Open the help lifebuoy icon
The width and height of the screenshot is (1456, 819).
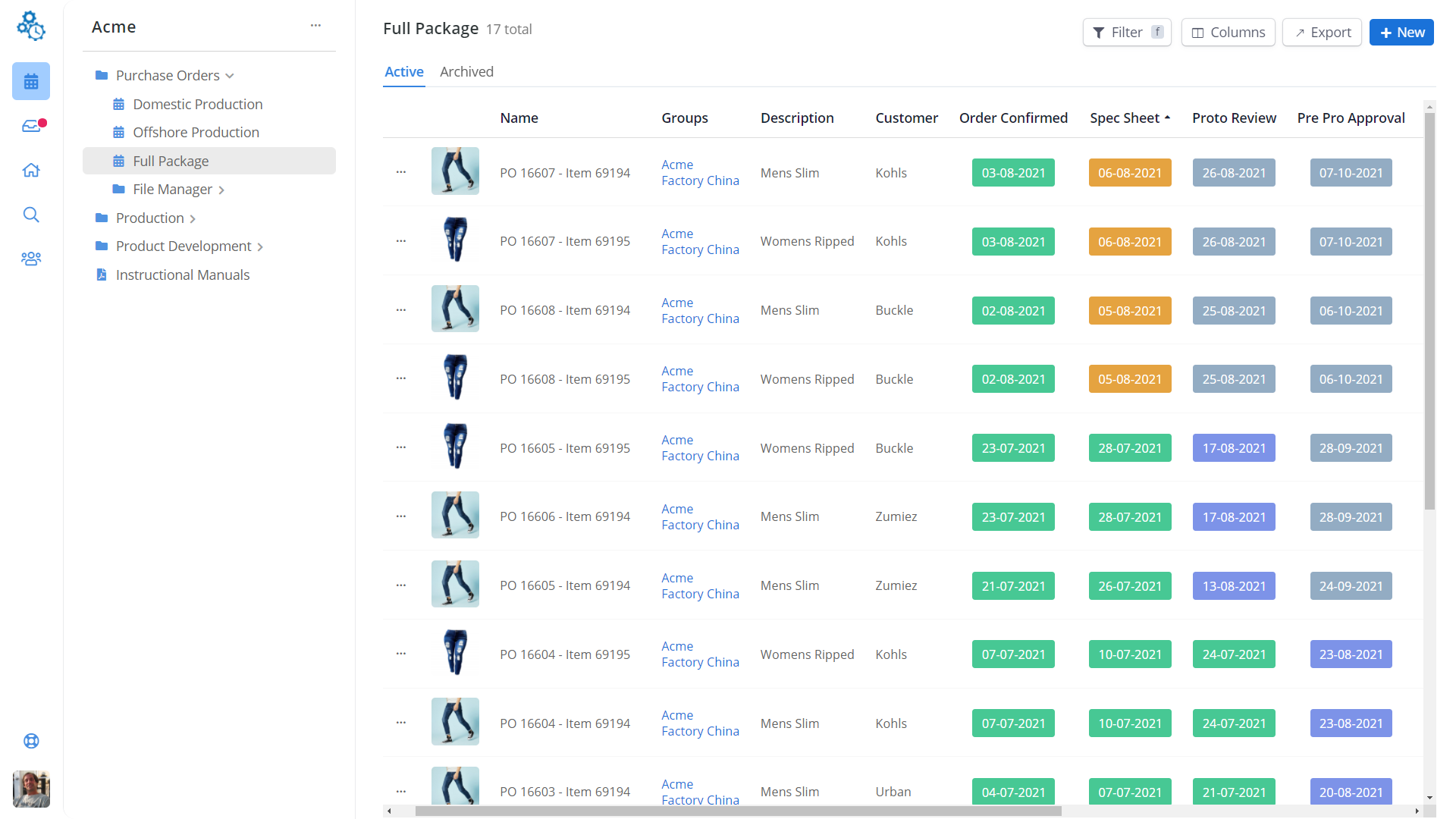[x=31, y=741]
